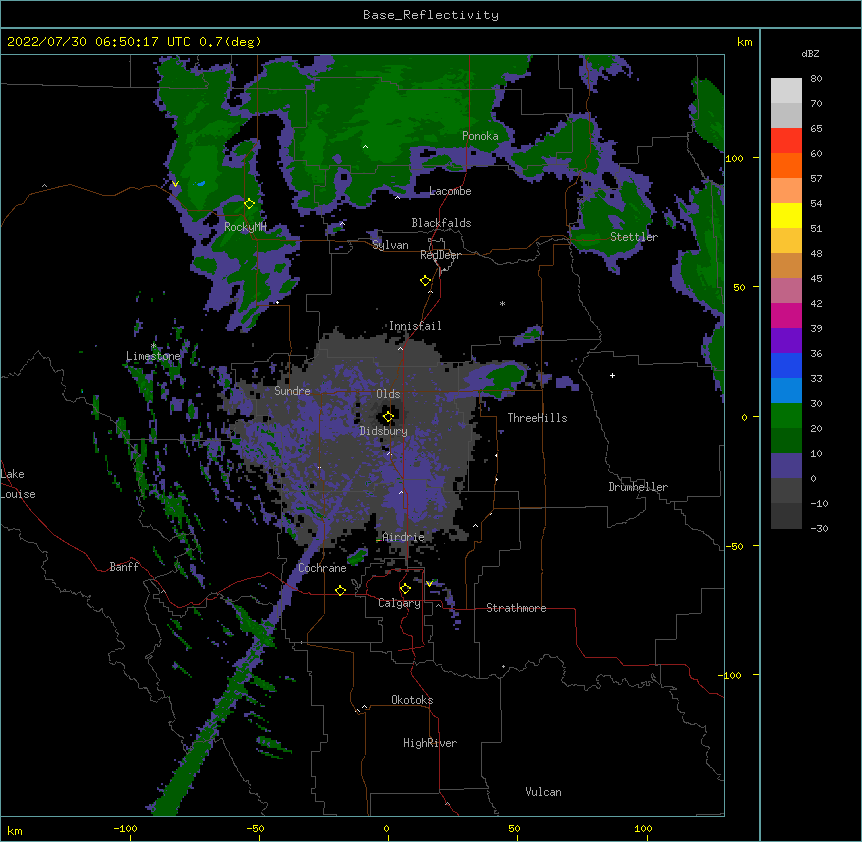Viewport: 862px width, 842px height.
Task: Click the ThreeHills city label
Action: tap(537, 418)
